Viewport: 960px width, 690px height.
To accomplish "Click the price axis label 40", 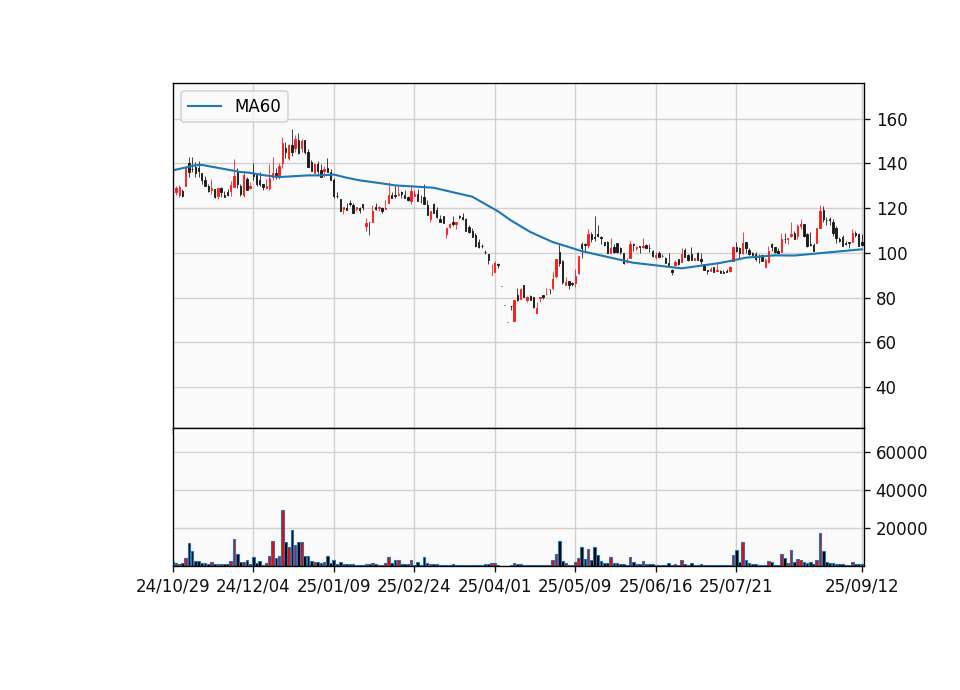I will [887, 388].
